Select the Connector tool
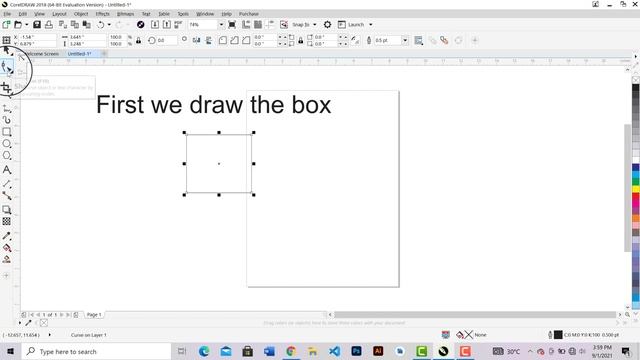The image size is (640, 360). tap(7, 196)
